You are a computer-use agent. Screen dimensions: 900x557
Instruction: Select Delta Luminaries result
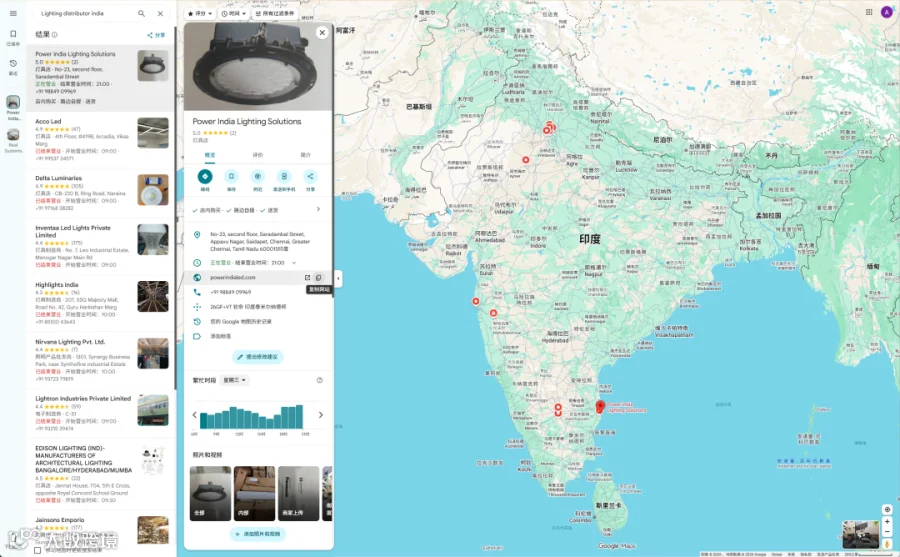(102, 193)
